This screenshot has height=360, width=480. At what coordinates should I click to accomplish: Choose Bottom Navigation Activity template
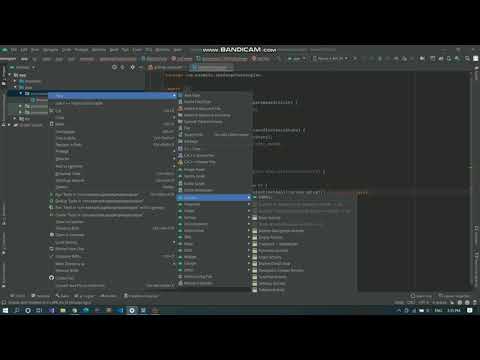coord(281,231)
